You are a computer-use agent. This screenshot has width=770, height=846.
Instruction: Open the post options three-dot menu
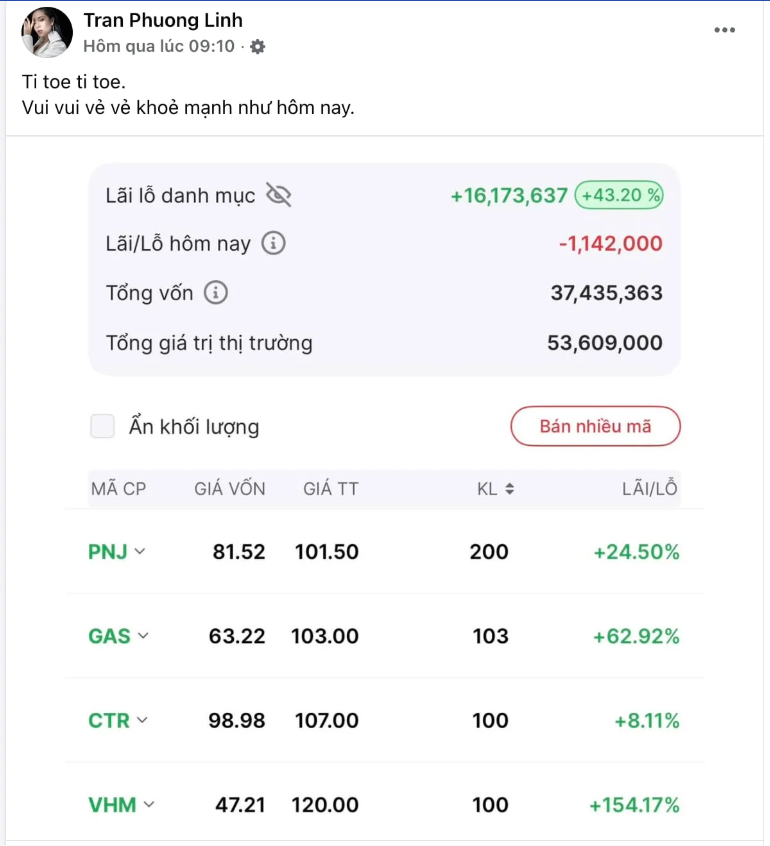pos(725,30)
